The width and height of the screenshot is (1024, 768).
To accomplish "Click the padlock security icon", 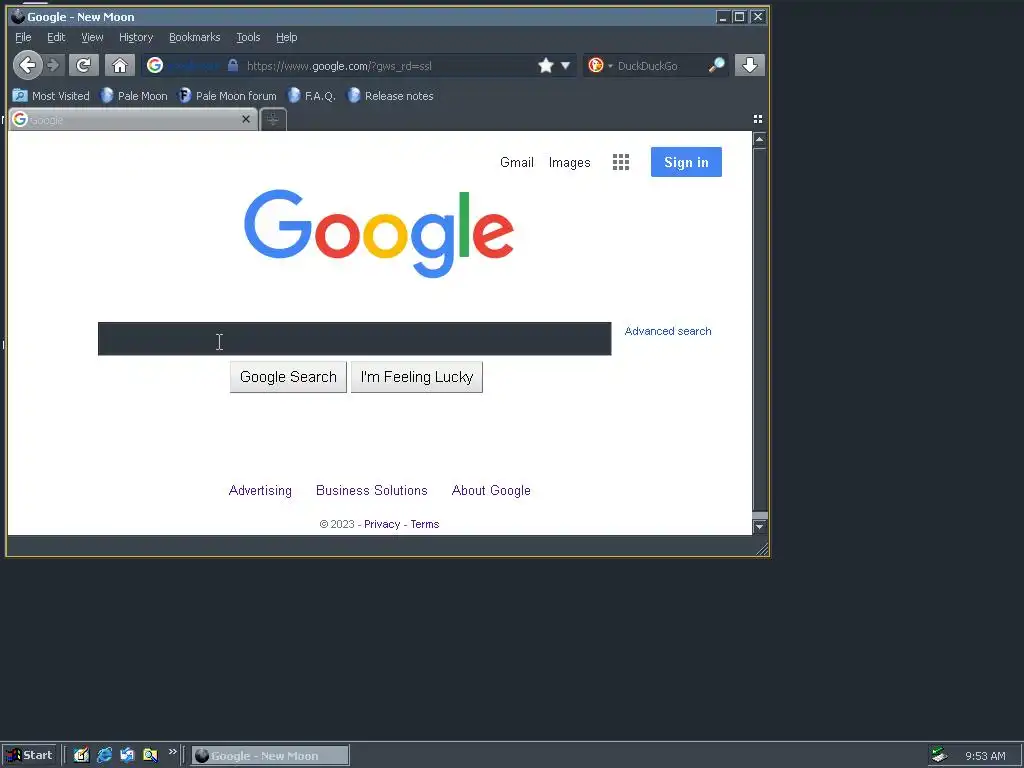I will click(x=232, y=65).
